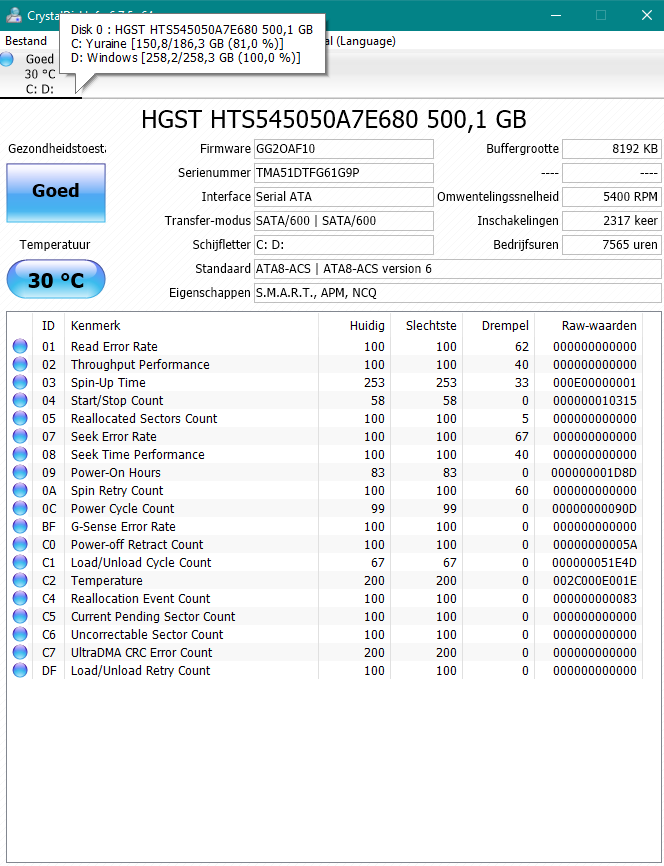Click the CrystalDiskInfo app icon in the title bar
The image size is (664, 866).
point(13,15)
